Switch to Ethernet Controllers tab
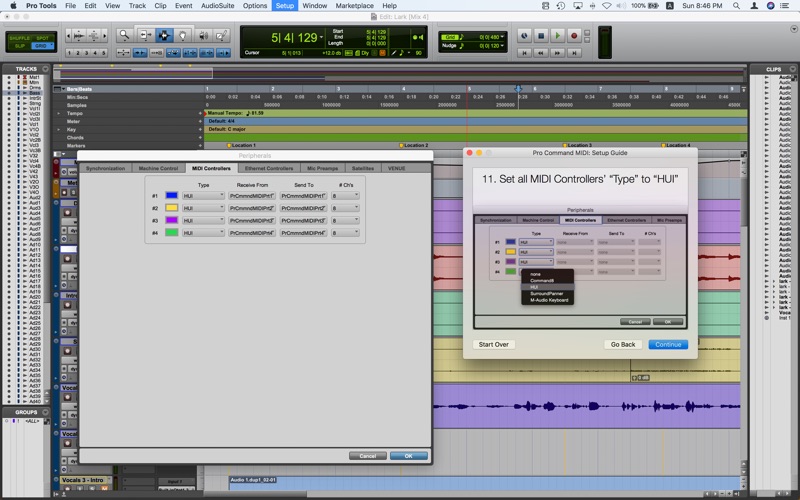 coord(269,168)
